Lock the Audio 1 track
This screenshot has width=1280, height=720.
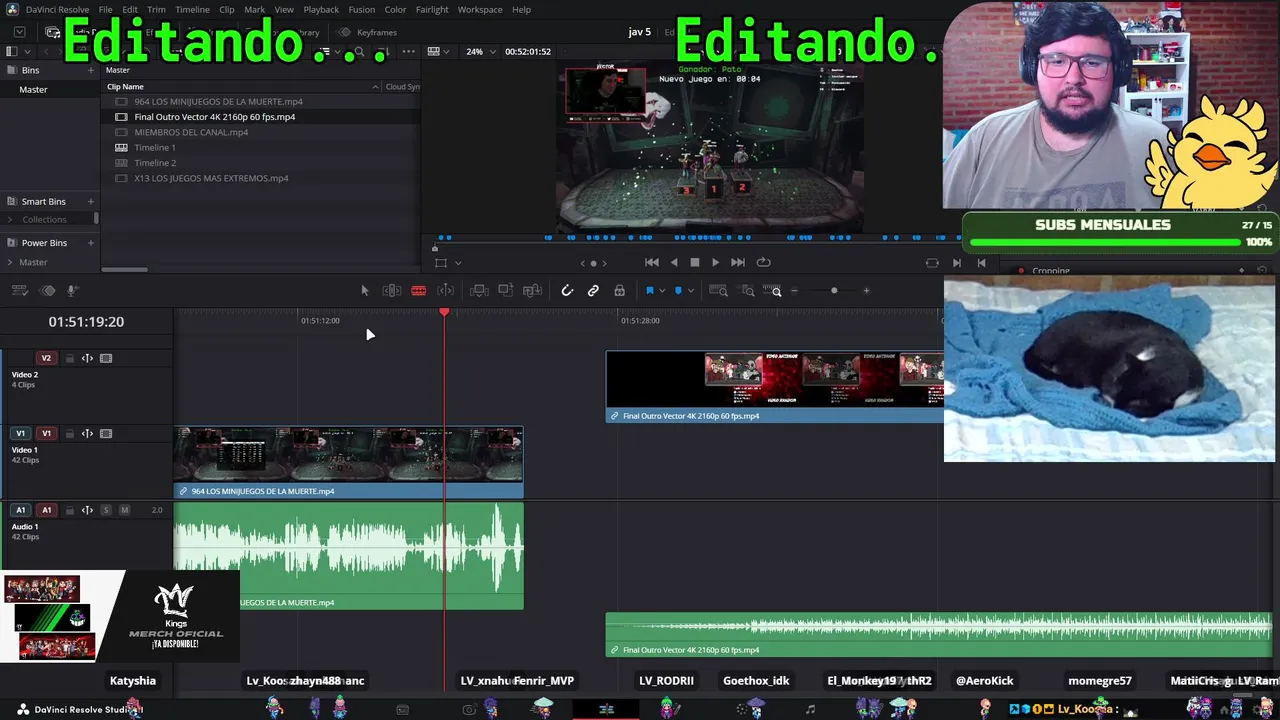click(x=69, y=510)
